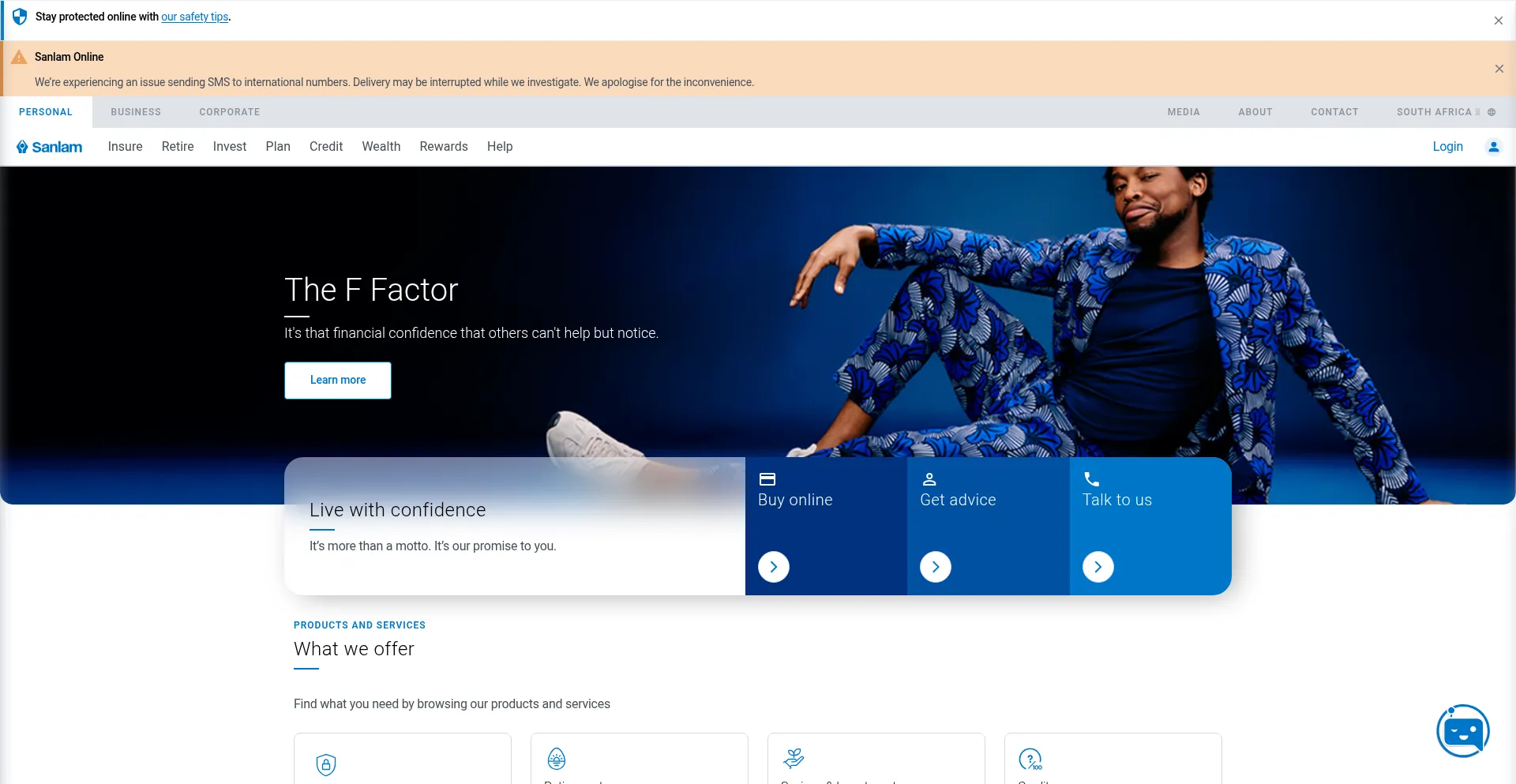The height and width of the screenshot is (784, 1516).
Task: Click the Sanlam logo
Action: click(x=50, y=147)
